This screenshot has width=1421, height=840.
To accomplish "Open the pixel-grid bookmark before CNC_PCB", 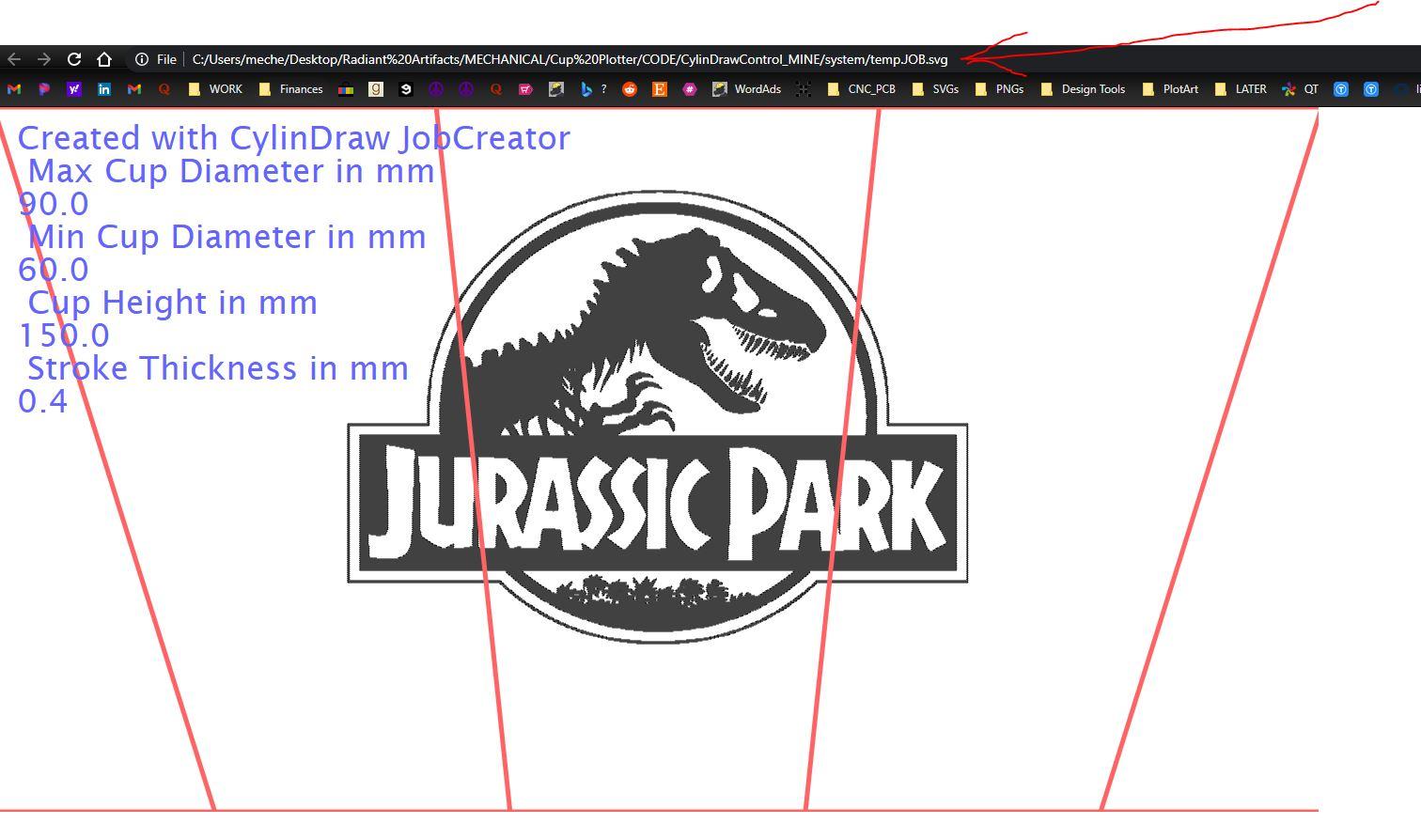I will point(804,89).
